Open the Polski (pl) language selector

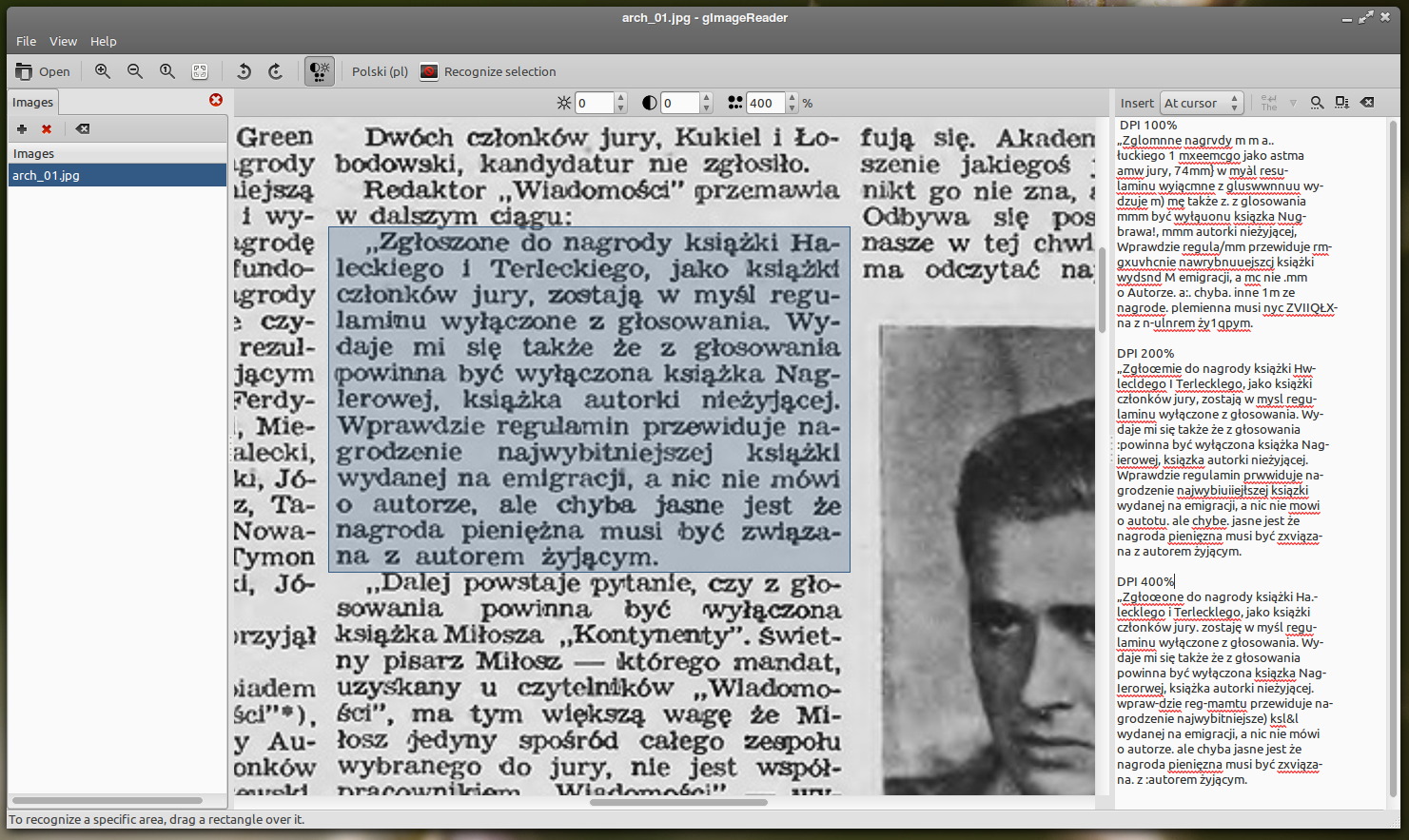tap(380, 71)
